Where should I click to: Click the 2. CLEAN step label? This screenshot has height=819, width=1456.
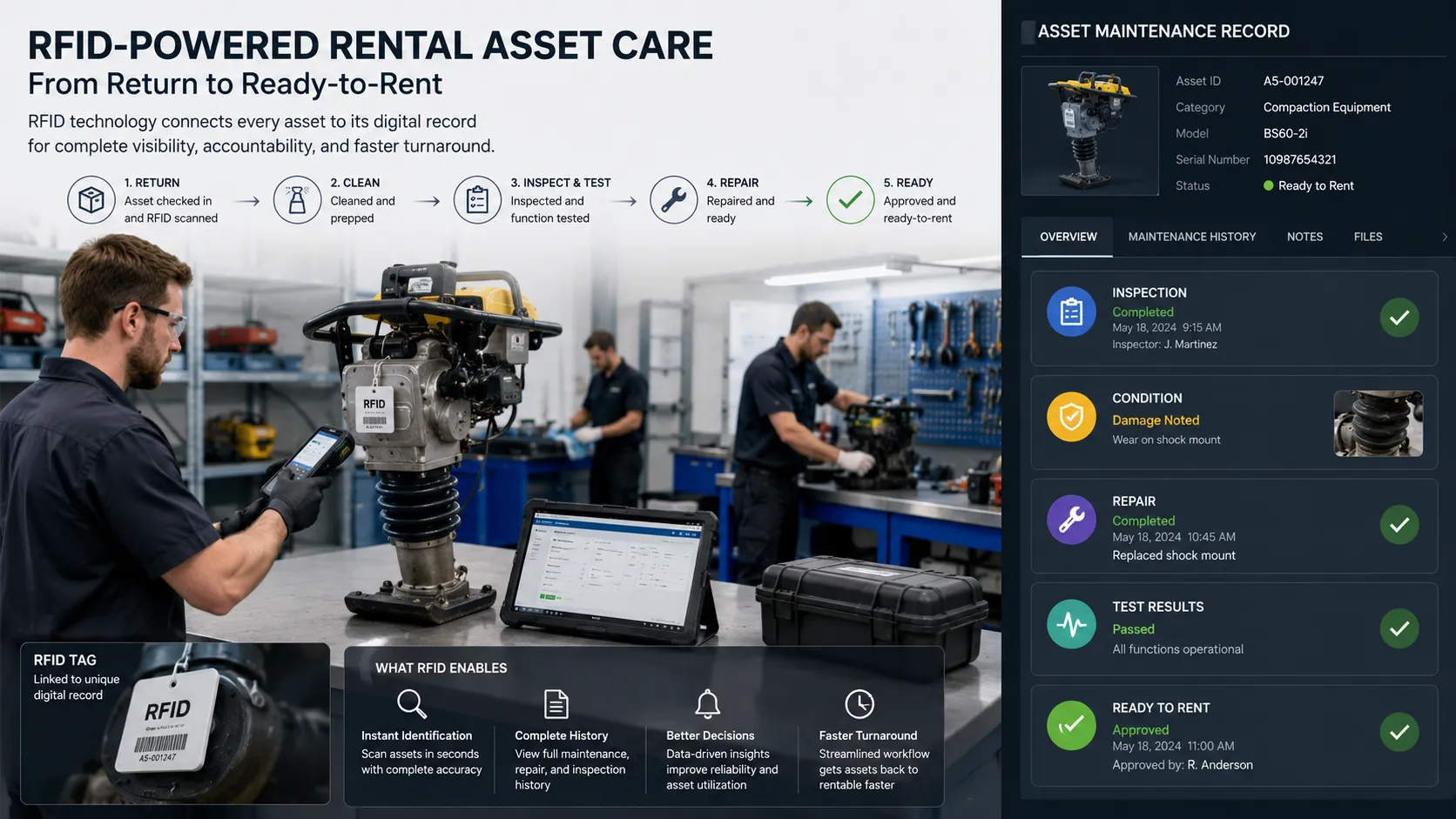[x=354, y=183]
